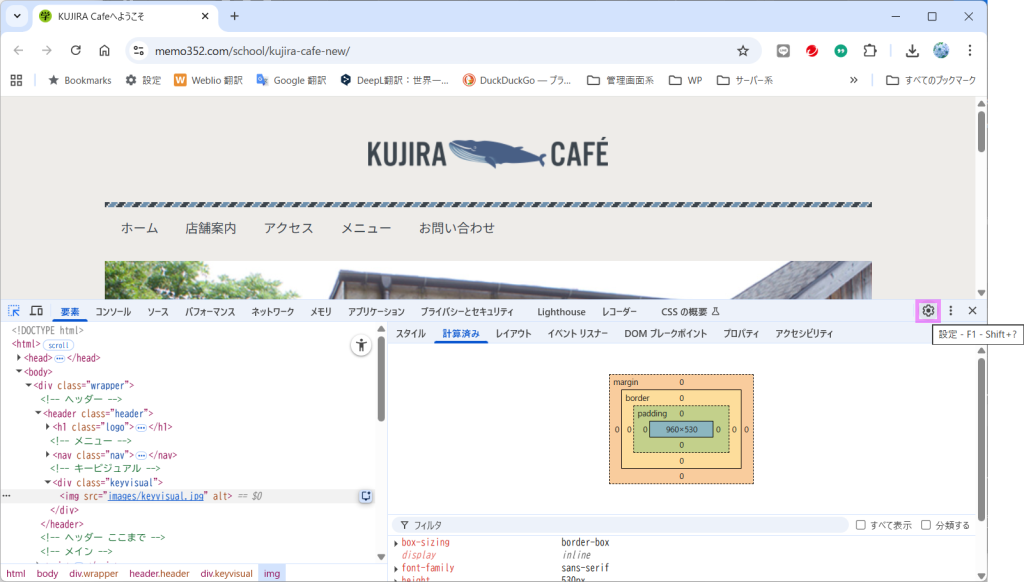Open the browser extensions puzzle icon
Viewport: 1024px width, 582px height.
870,50
